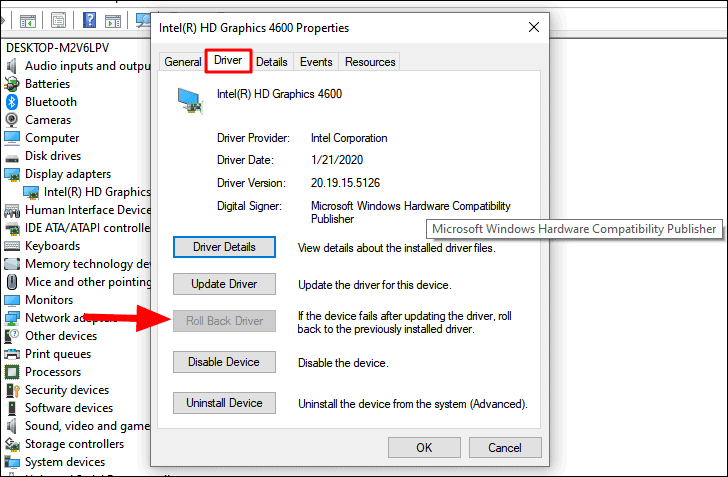Click the Network adapters icon
The width and height of the screenshot is (728, 477).
tap(12, 319)
